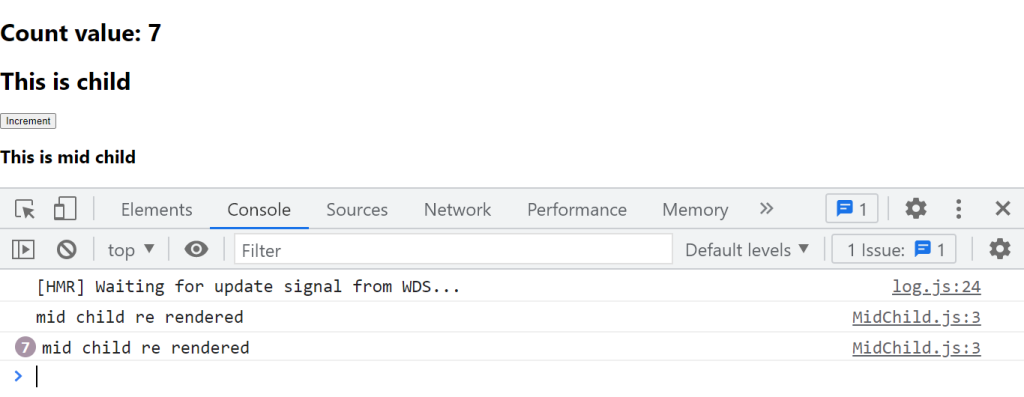The height and width of the screenshot is (397, 1024).
Task: Open the Default levels dropdown
Action: 747,249
